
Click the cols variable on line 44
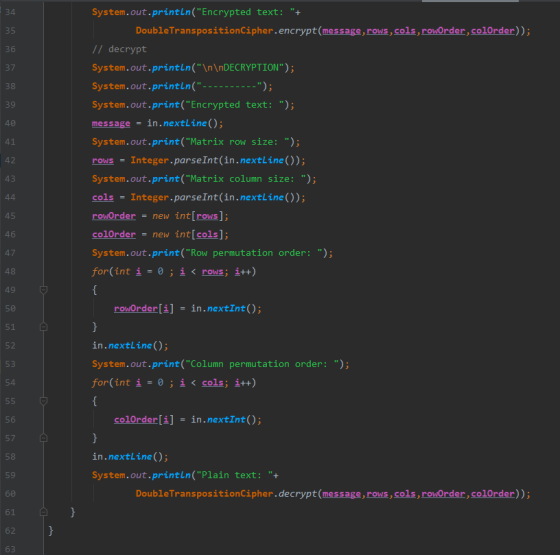pos(103,198)
